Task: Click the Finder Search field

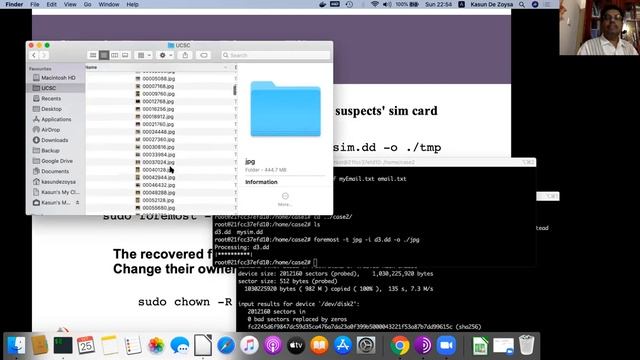Action: tap(276, 55)
